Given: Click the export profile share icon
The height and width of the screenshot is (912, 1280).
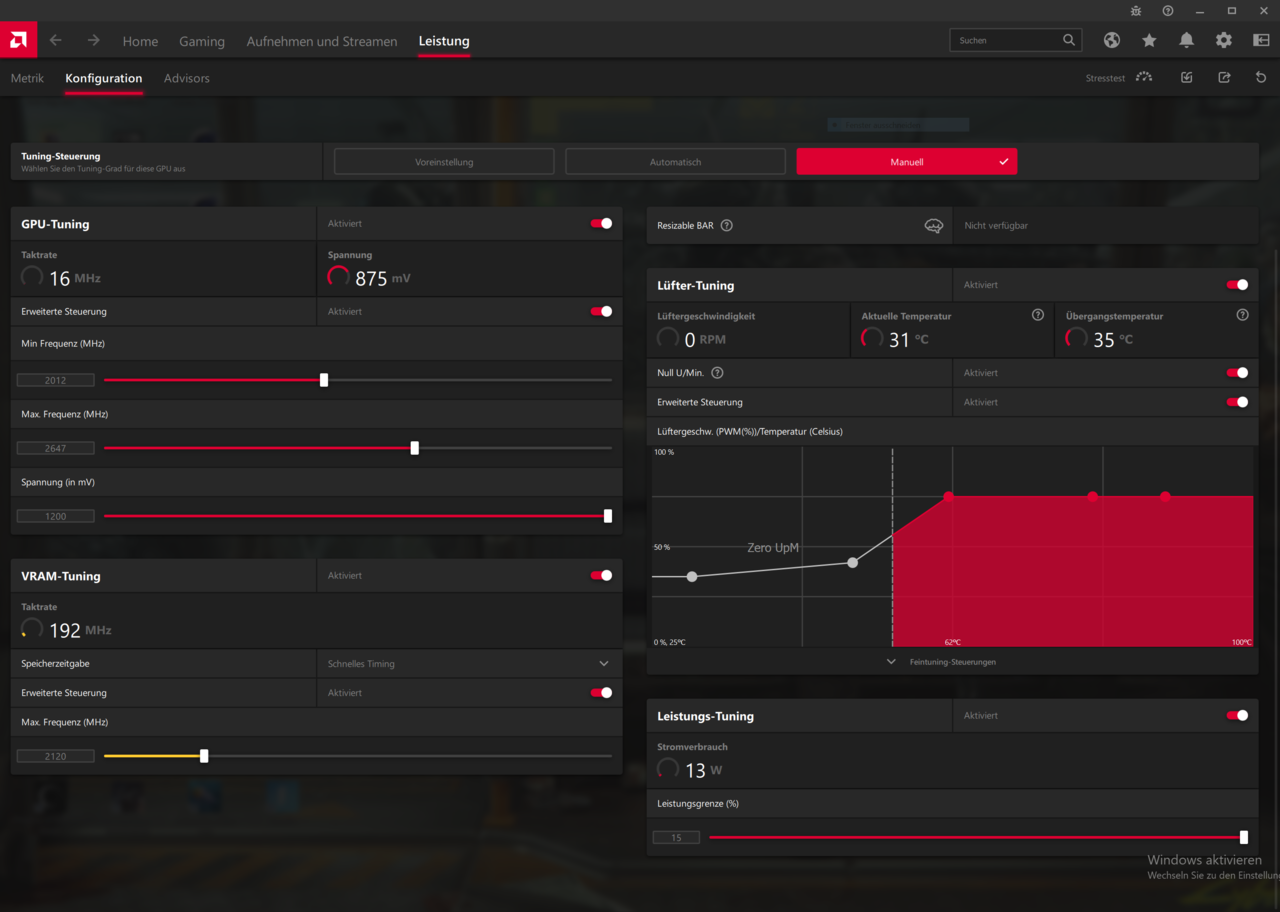Looking at the screenshot, I should (1224, 78).
